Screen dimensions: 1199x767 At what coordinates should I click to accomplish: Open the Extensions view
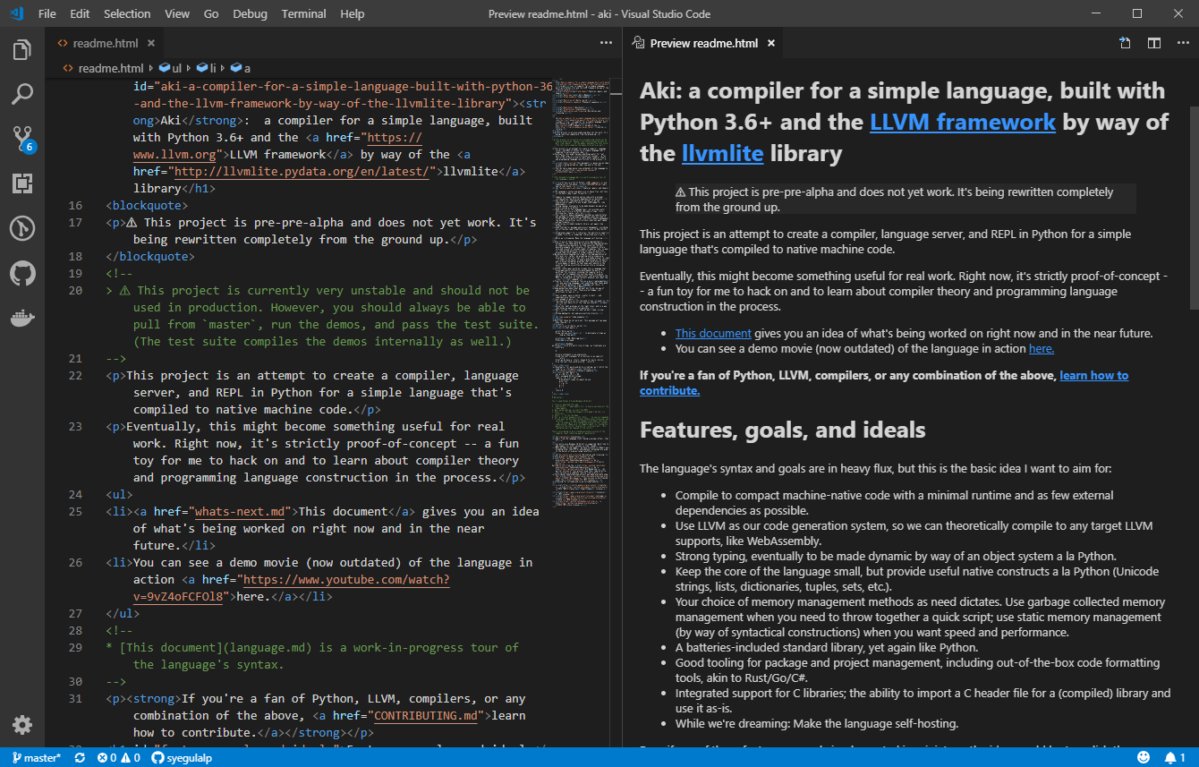(22, 183)
